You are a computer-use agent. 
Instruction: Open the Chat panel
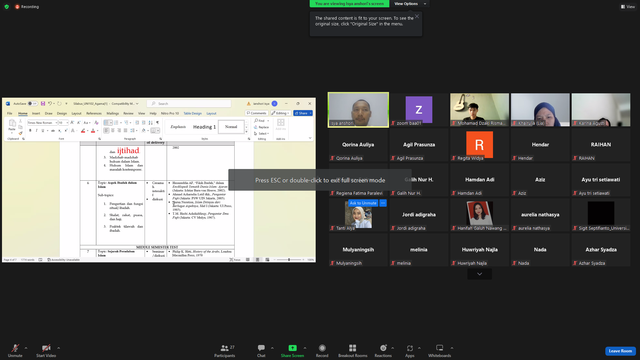(x=261, y=350)
